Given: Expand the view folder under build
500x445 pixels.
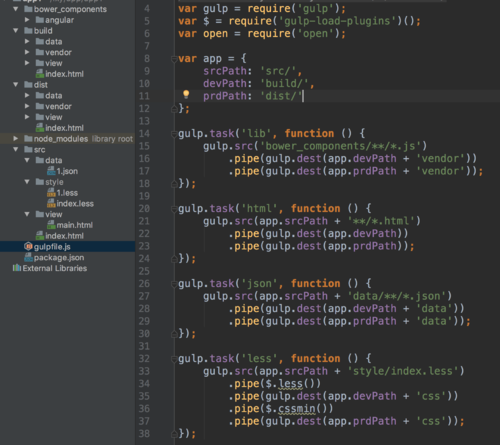Looking at the screenshot, I should pyautogui.click(x=27, y=63).
